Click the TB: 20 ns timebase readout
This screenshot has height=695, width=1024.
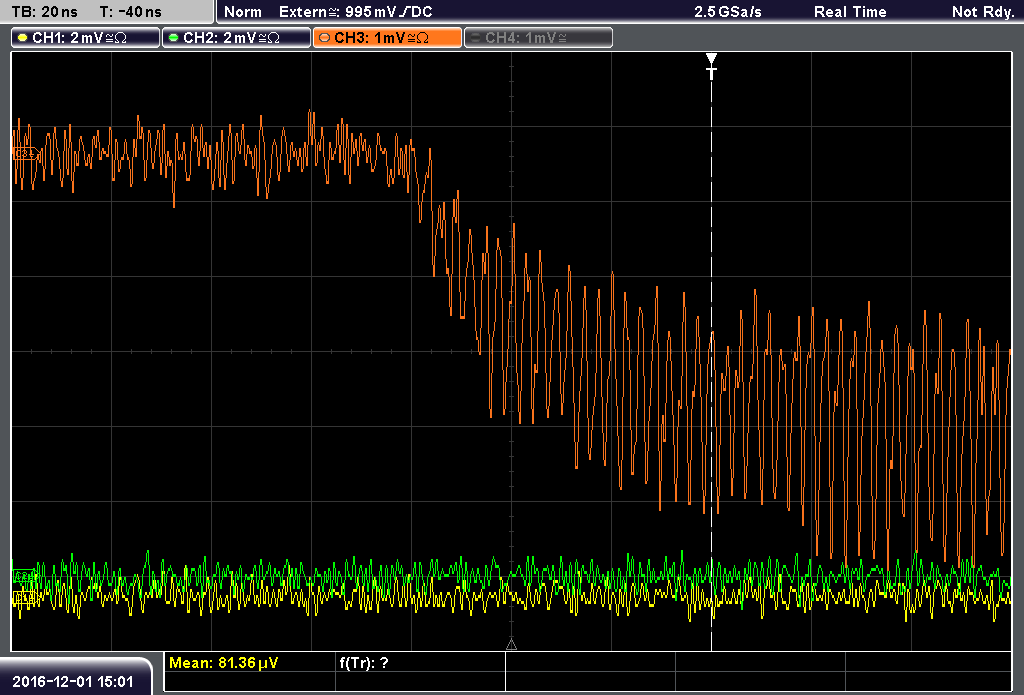click(x=44, y=12)
